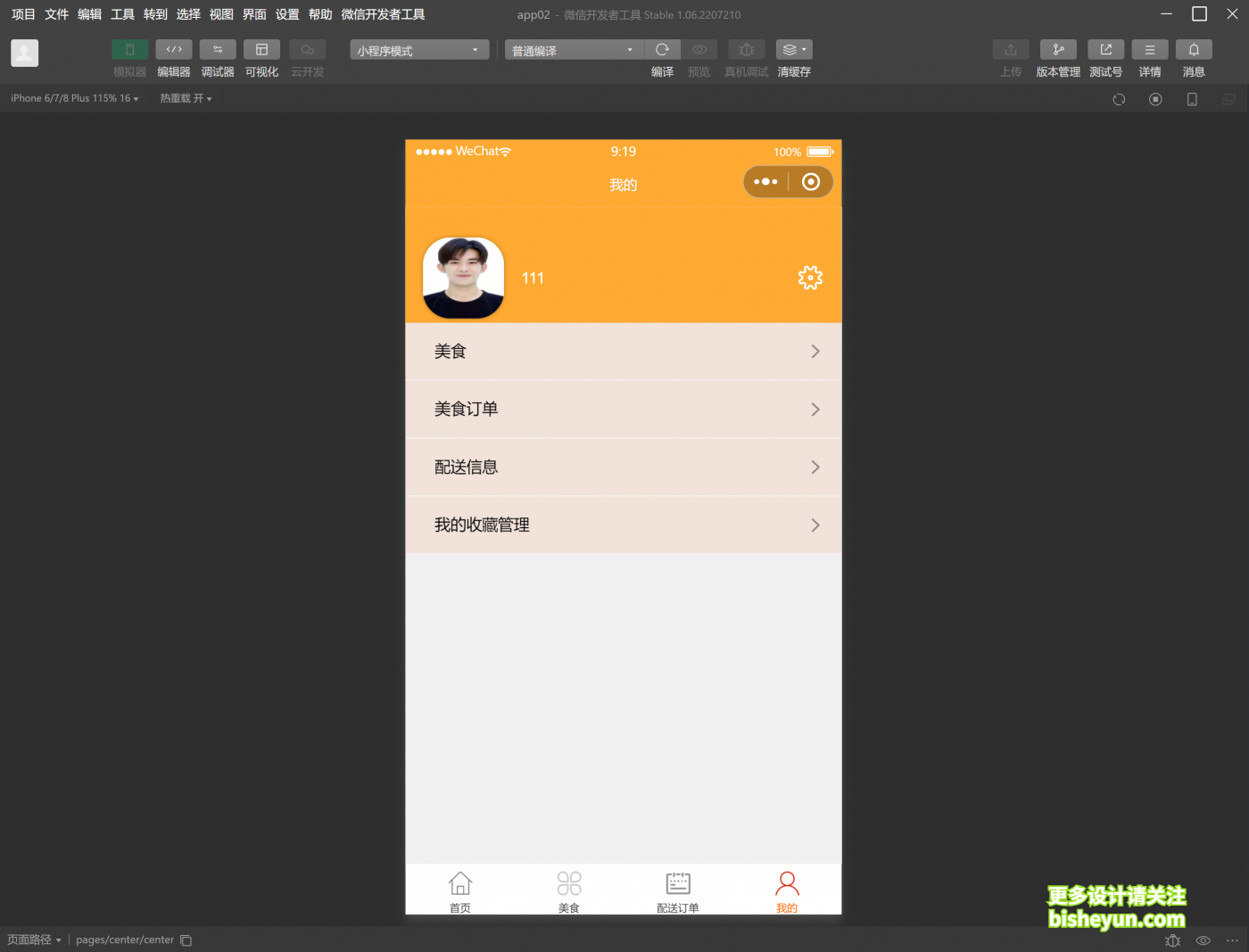The height and width of the screenshot is (952, 1249).
Task: Click the chevron on the 配送信息 row
Action: tap(815, 468)
